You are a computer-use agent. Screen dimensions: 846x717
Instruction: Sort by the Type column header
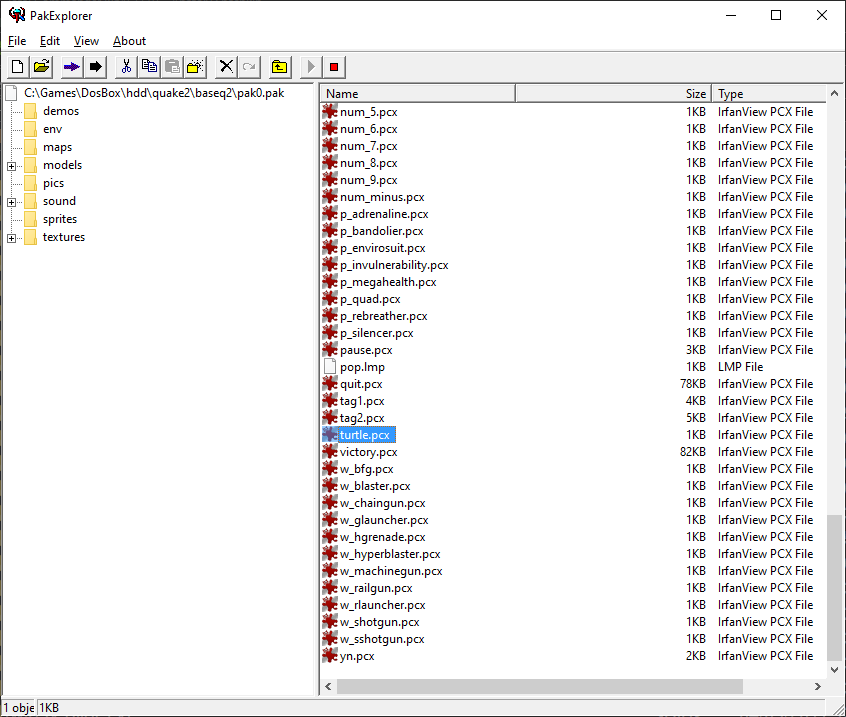tap(769, 94)
